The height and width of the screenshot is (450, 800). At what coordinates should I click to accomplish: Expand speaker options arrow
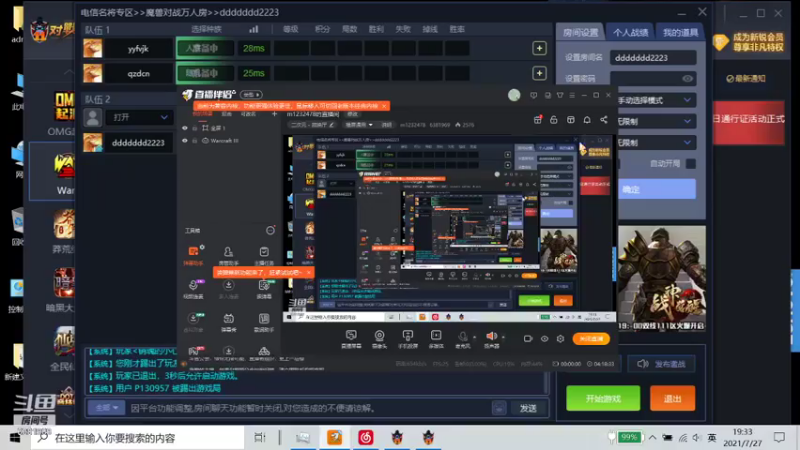(503, 337)
